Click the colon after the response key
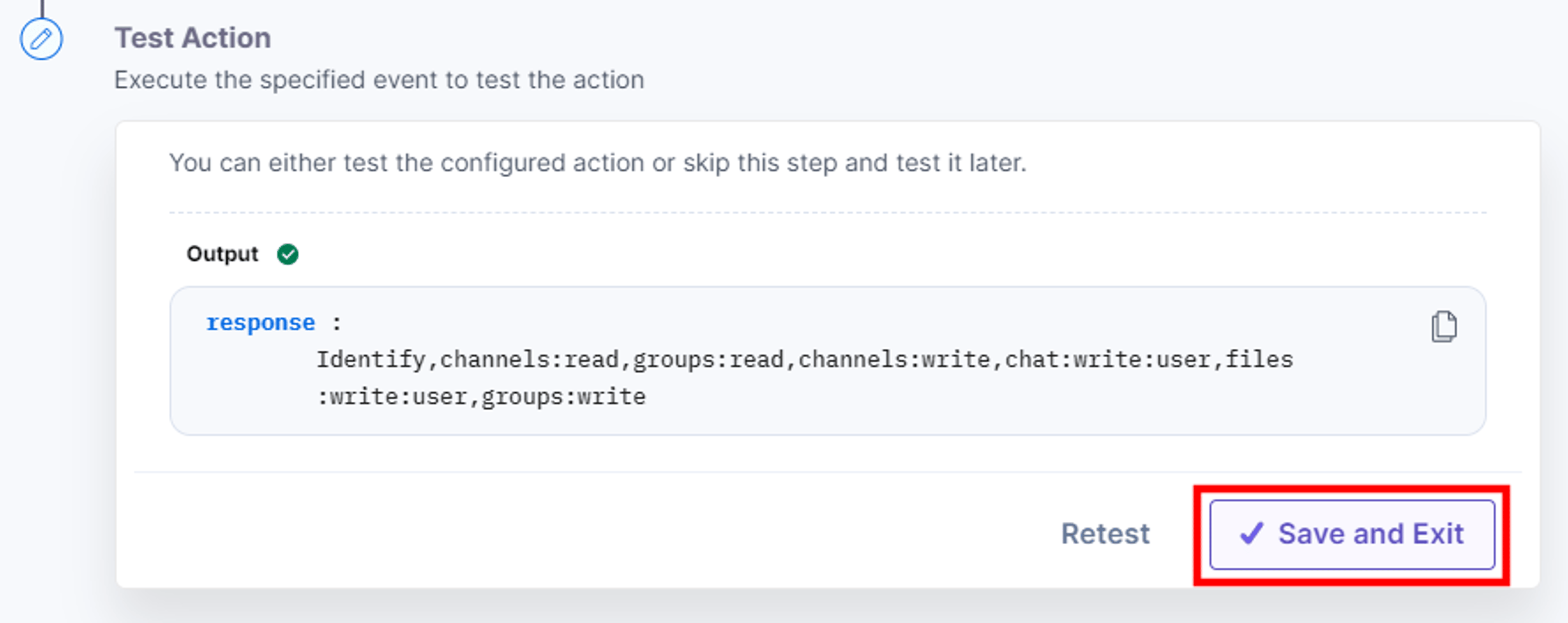Screen dimensions: 1568x623 pos(336,323)
